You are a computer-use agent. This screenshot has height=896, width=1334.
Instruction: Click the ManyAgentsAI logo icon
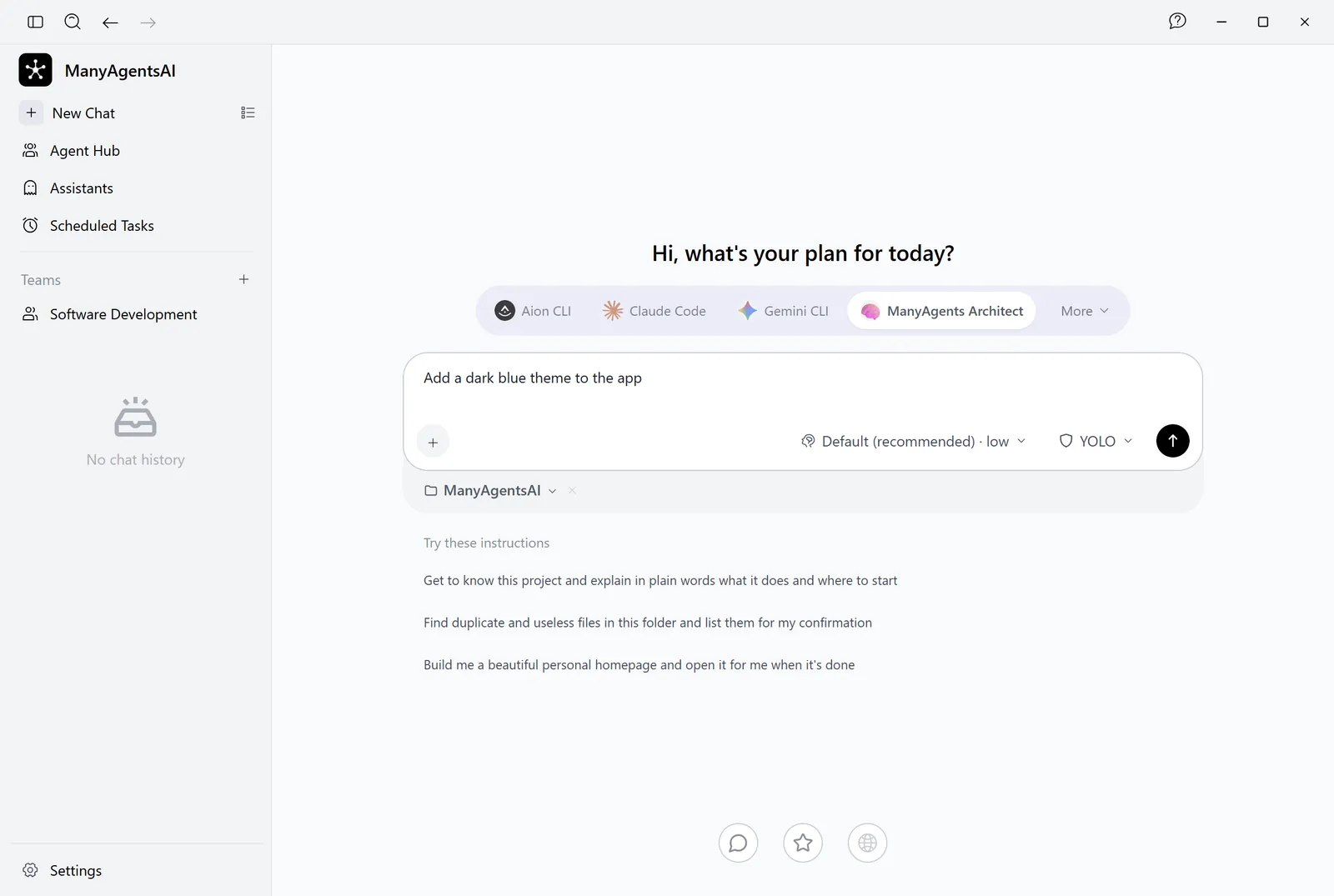click(35, 70)
